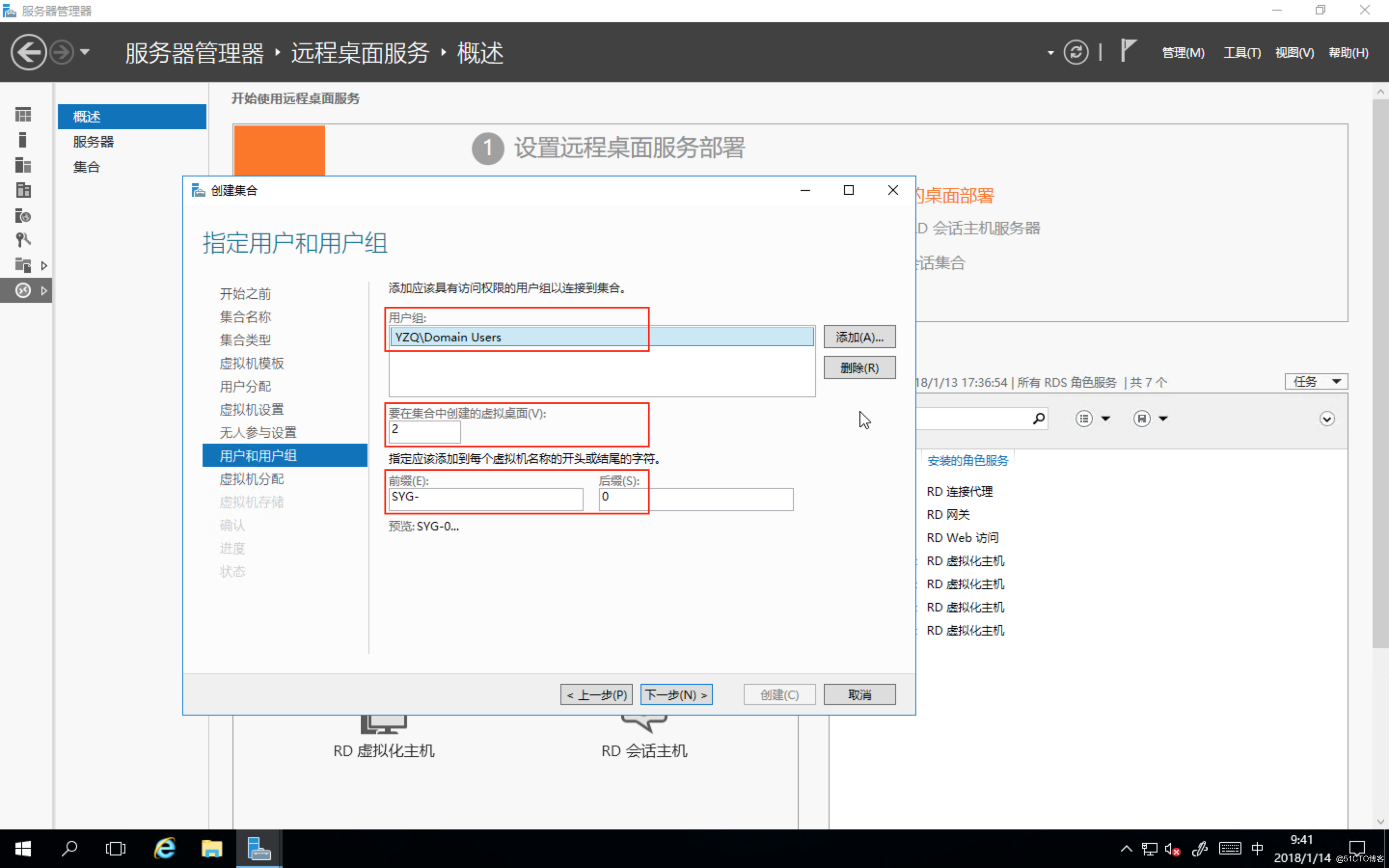The width and height of the screenshot is (1389, 868).
Task: Go to wizard step 虚拟机模板
Action: (x=251, y=364)
